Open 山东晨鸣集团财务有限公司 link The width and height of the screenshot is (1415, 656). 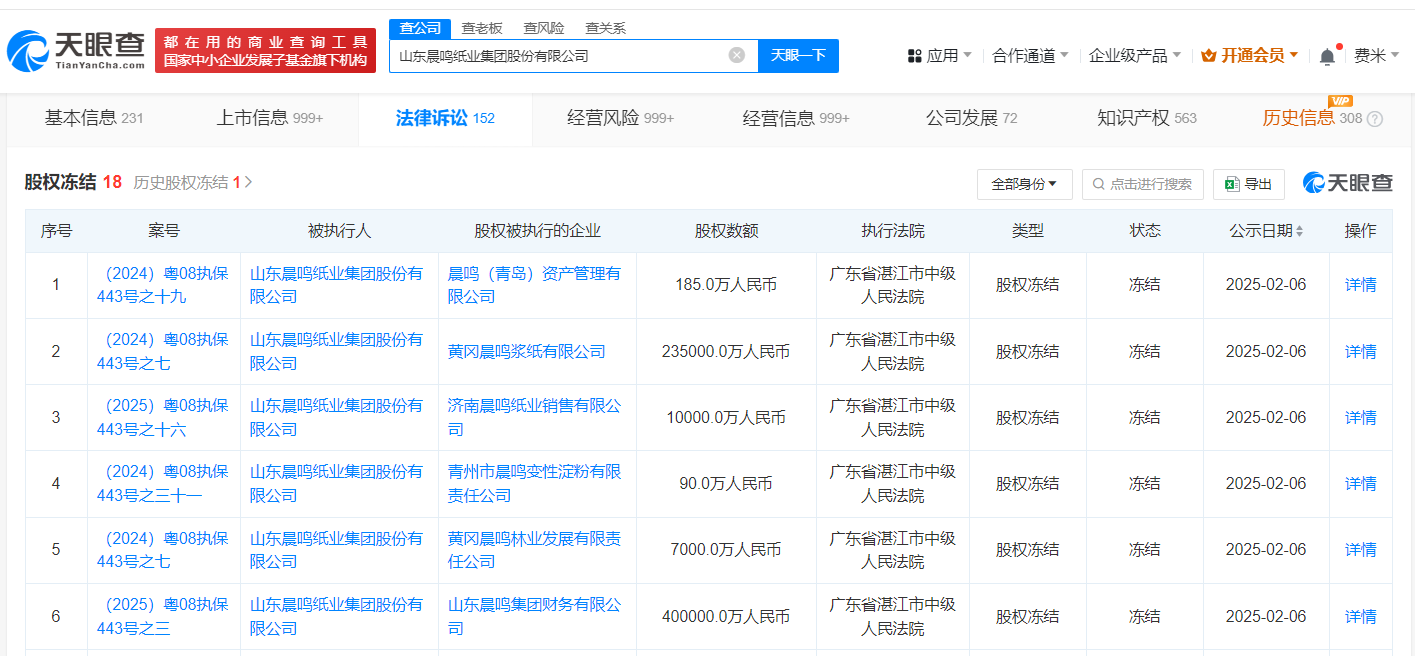click(535, 616)
